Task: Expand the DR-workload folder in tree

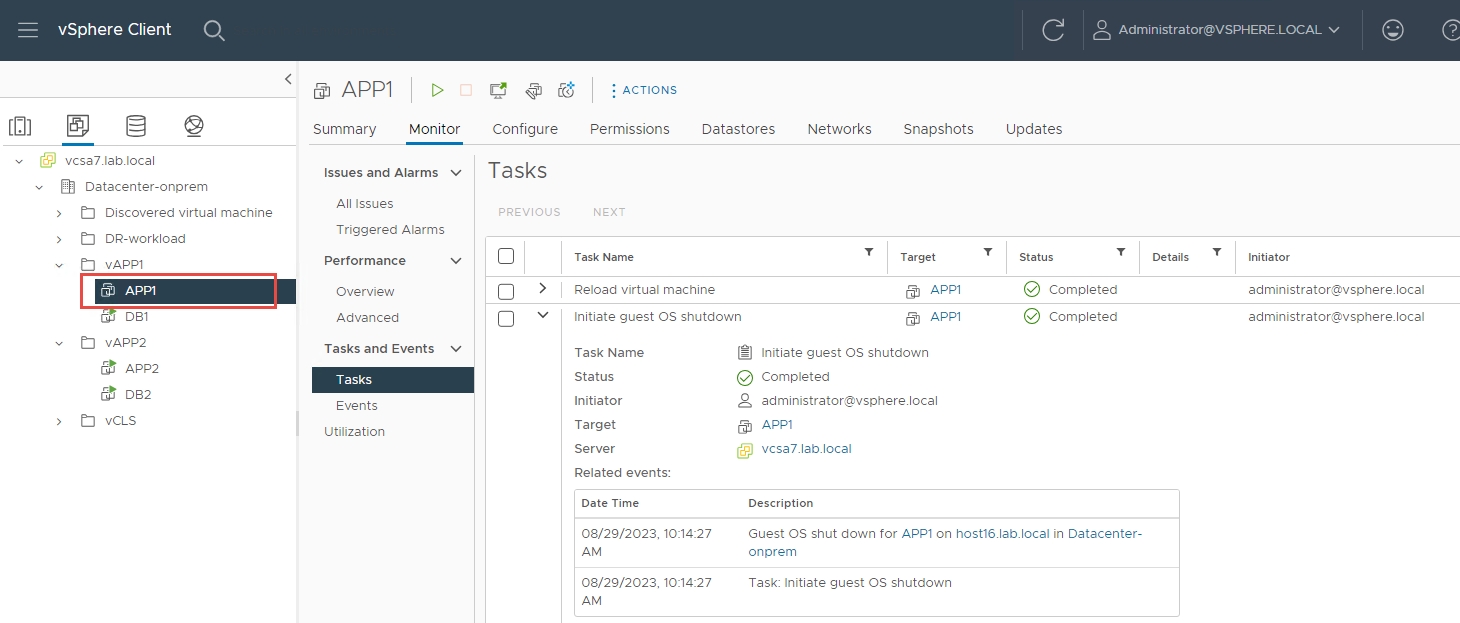Action: tap(59, 239)
